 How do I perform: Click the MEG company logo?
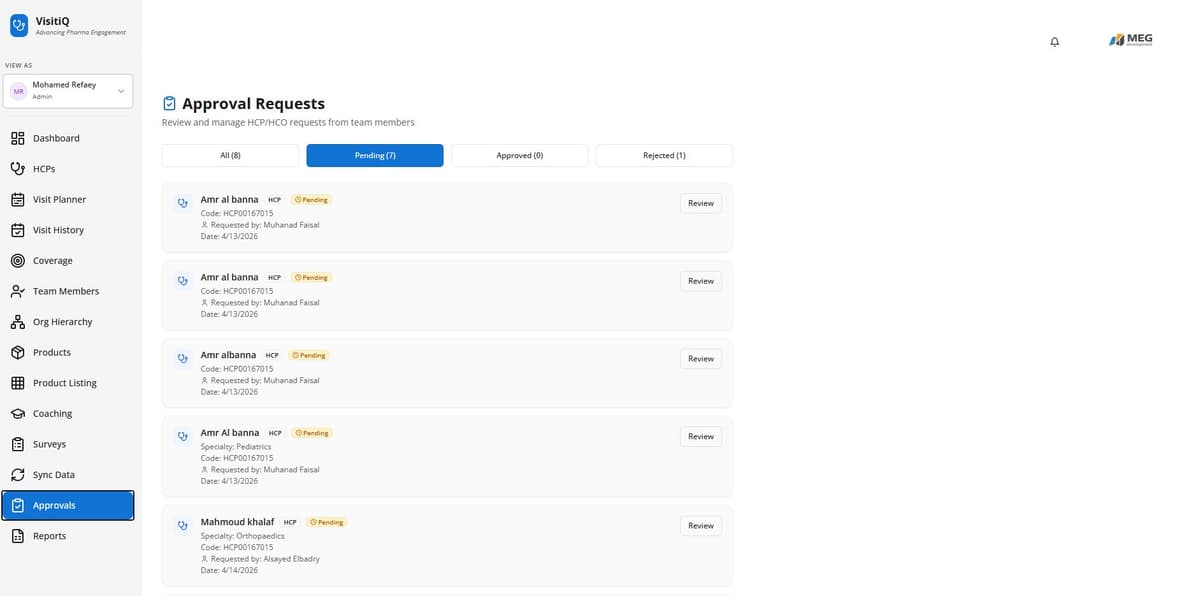[x=1131, y=39]
